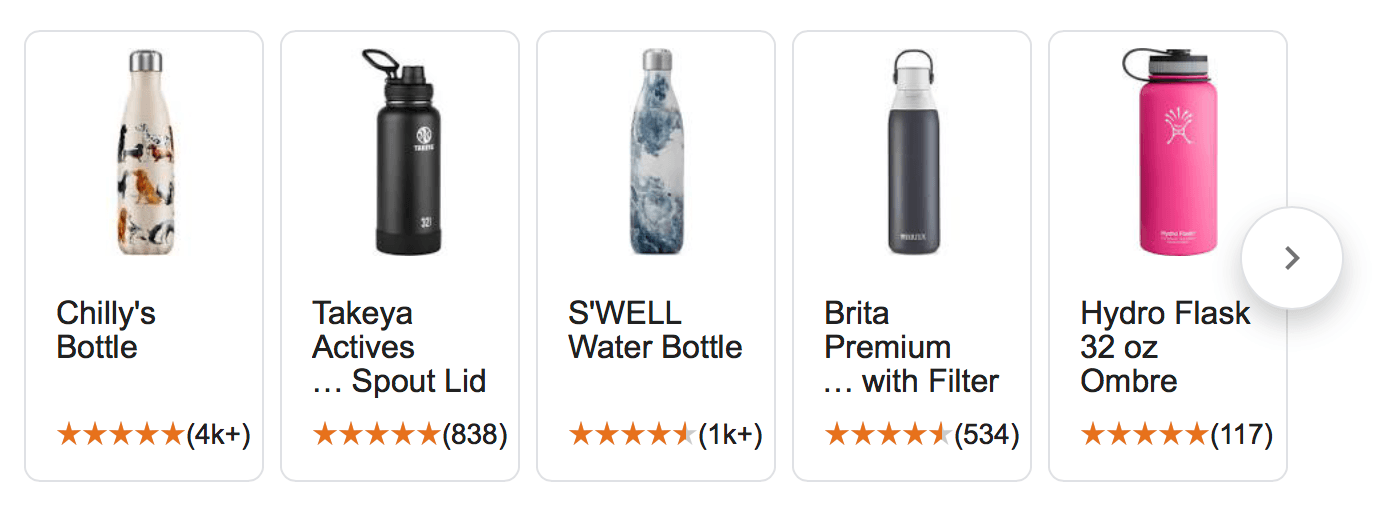Open the 534 reviews count for Brita

tap(987, 434)
